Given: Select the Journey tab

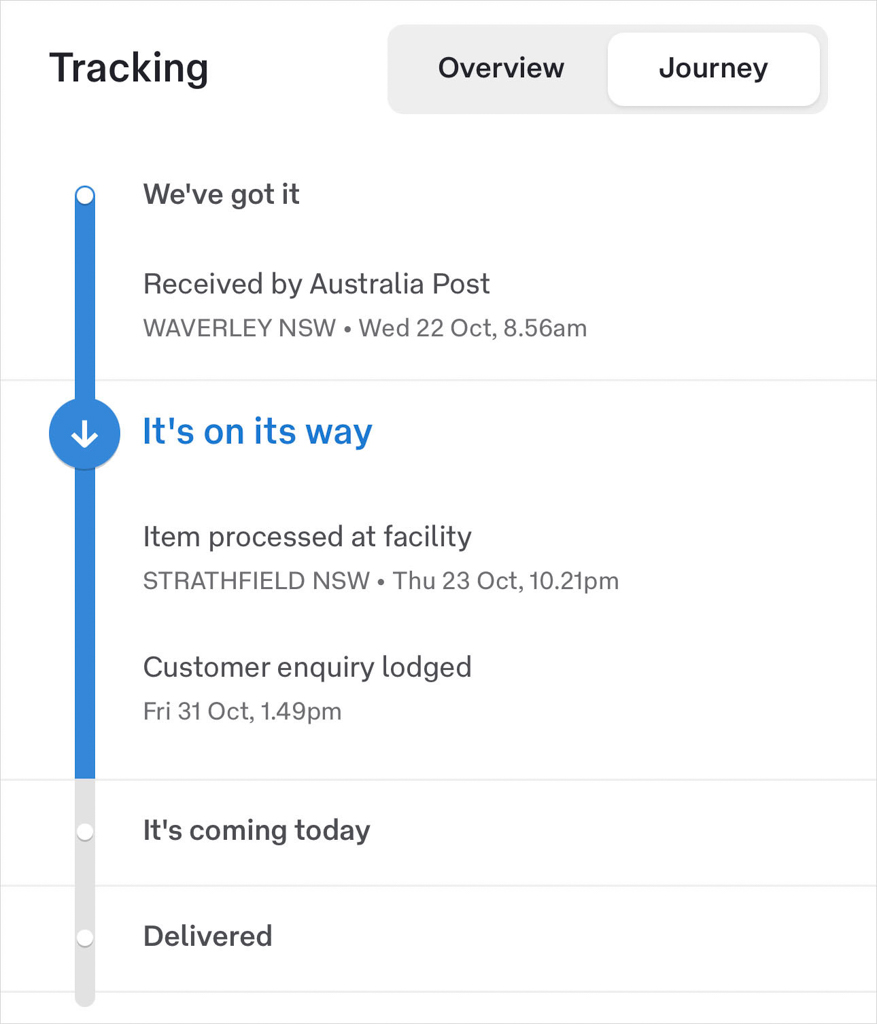Looking at the screenshot, I should coord(713,69).
